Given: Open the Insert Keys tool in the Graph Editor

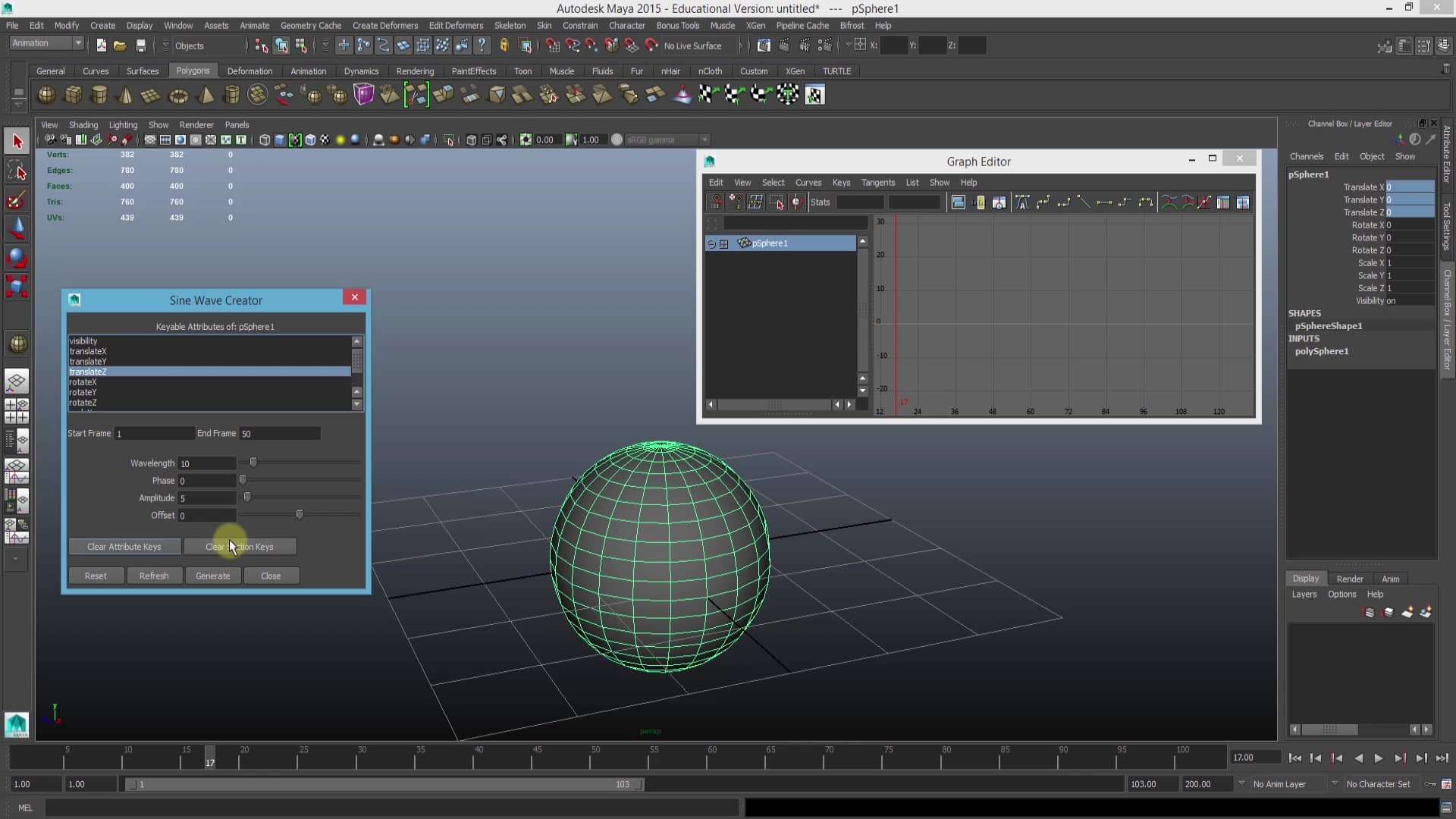Looking at the screenshot, I should click(736, 202).
